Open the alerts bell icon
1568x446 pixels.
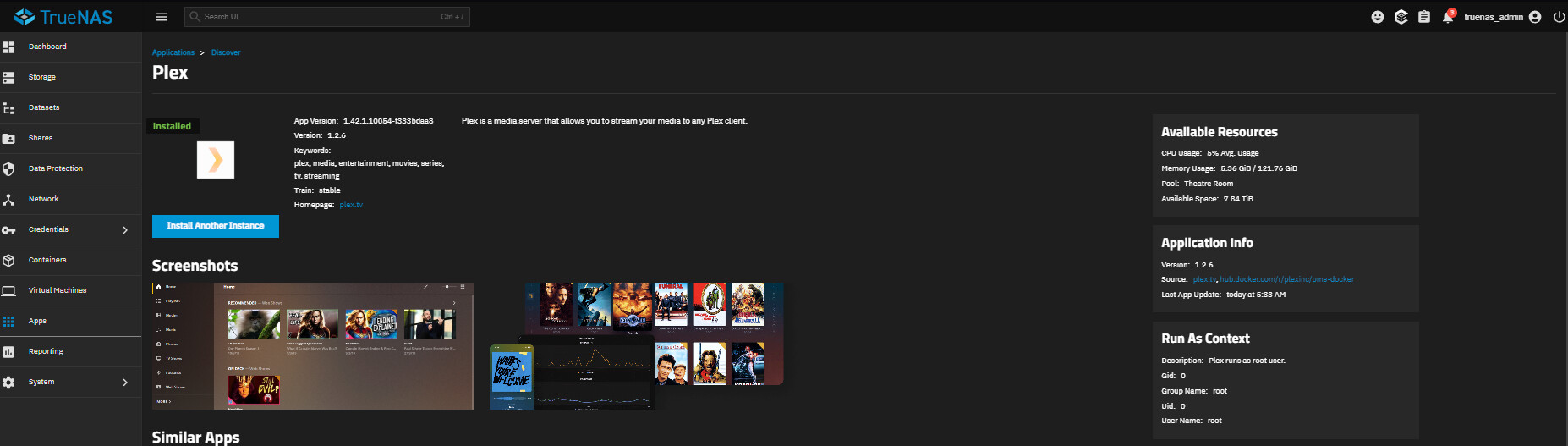pyautogui.click(x=1448, y=17)
